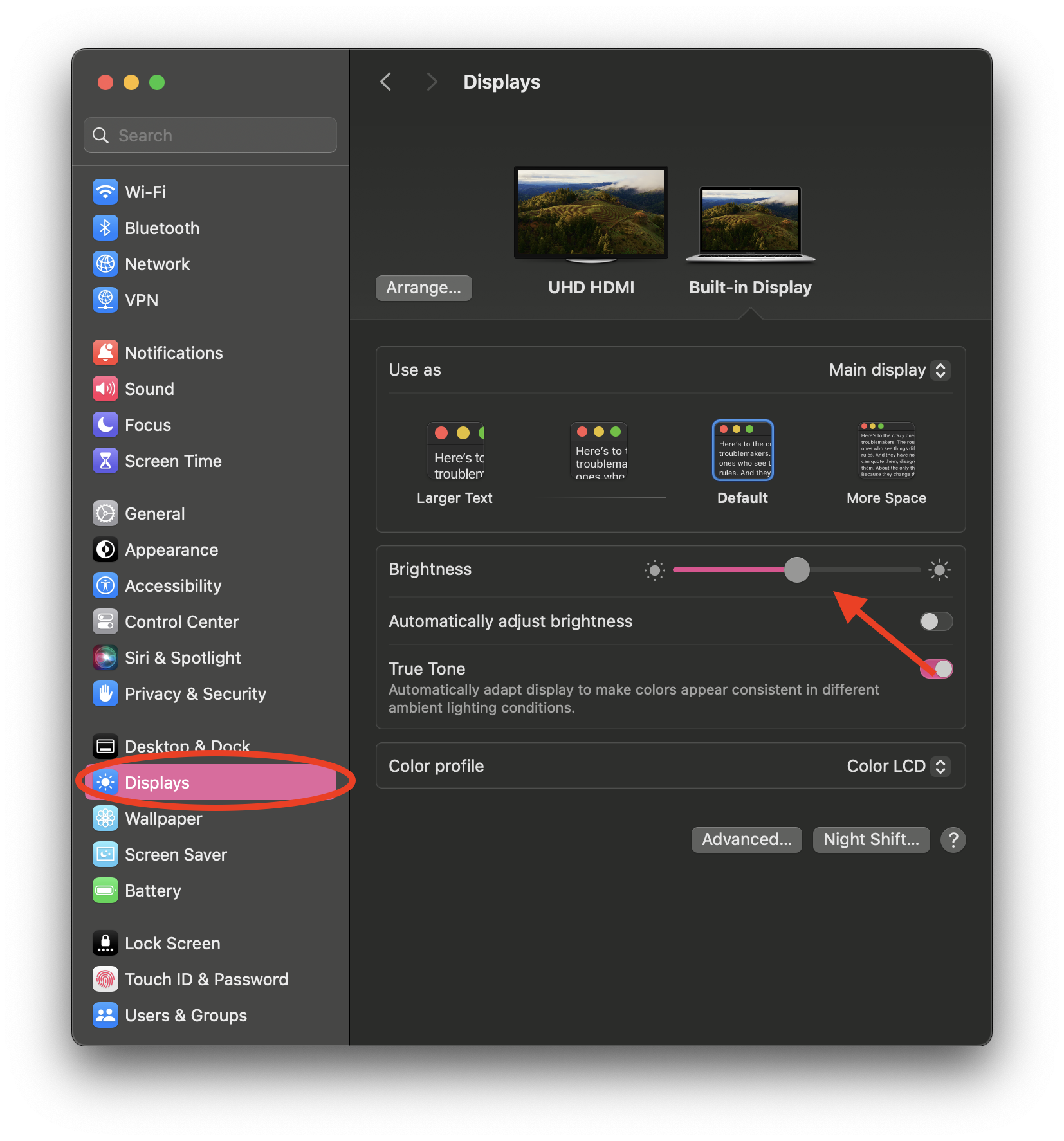
Task: Open the Color profile dropdown
Action: pyautogui.click(x=897, y=765)
